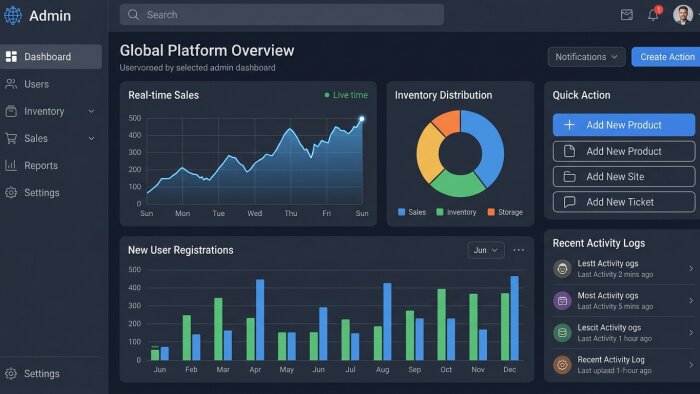Click the purple Most Activity ogs icon
Viewport: 700px width, 394px height.
(x=562, y=301)
